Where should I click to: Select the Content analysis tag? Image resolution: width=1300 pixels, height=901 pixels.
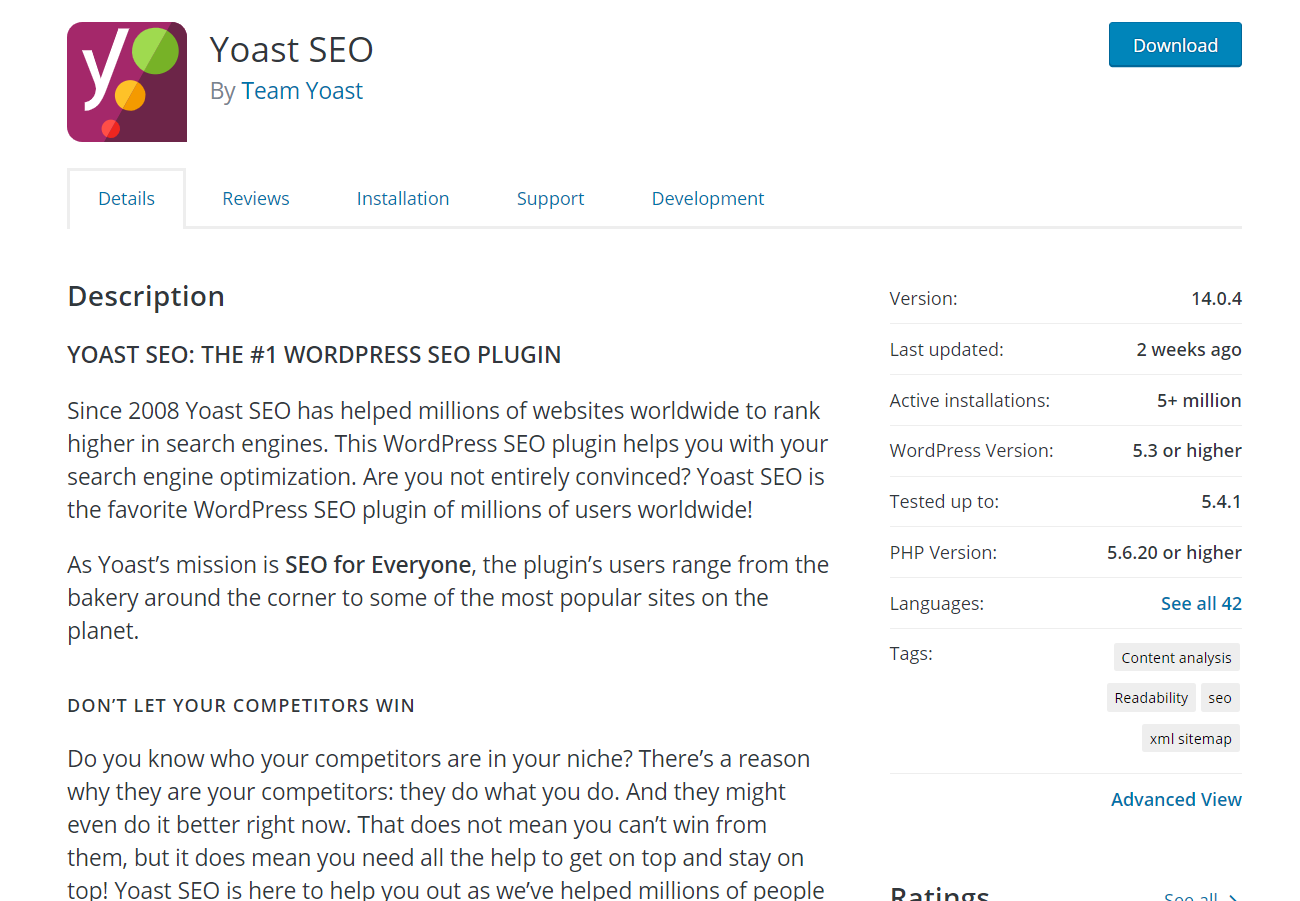click(x=1176, y=657)
